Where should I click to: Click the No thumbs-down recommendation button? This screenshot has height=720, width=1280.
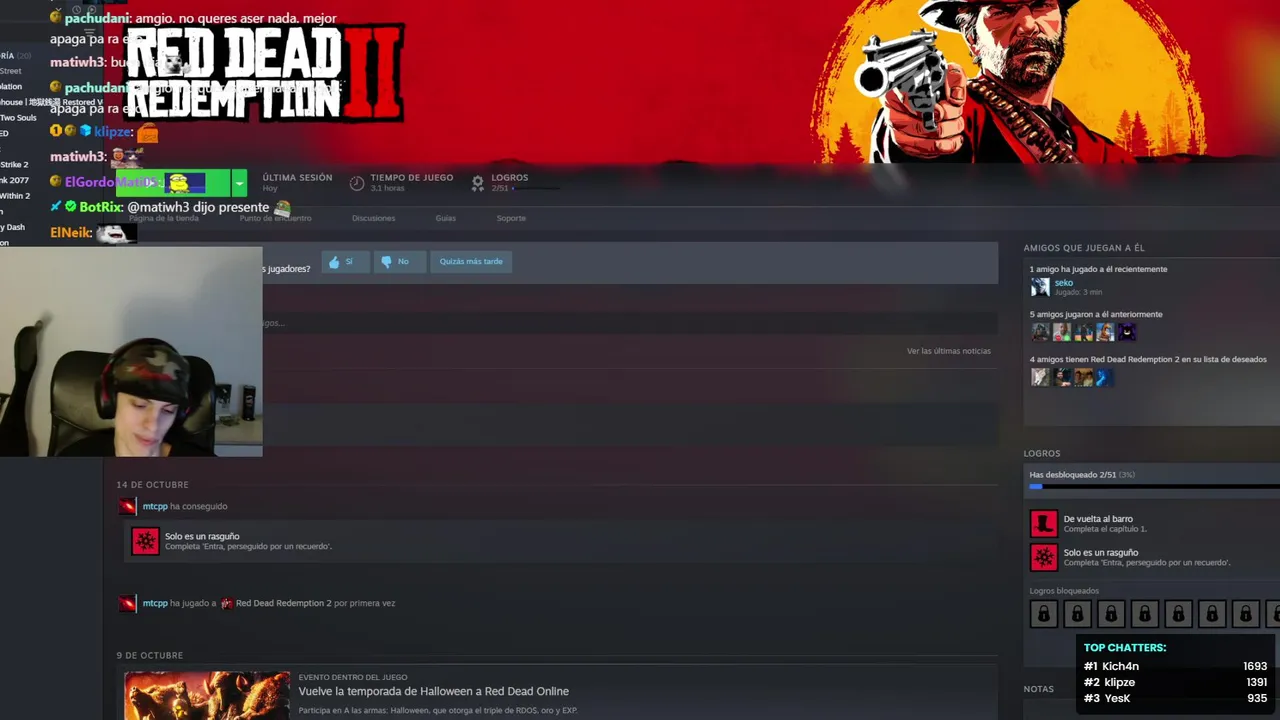(399, 262)
